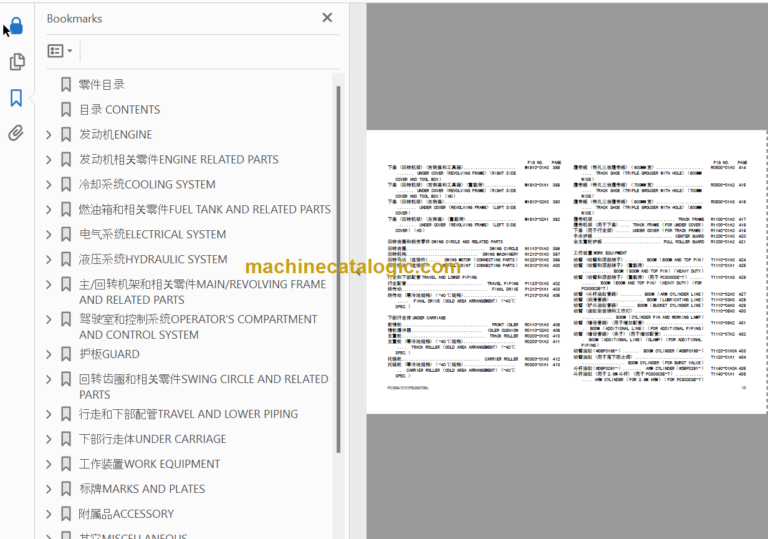Screen dimensions: 768x539
Task: Toggle the Bookmarks sidebar icon
Action: [16, 98]
